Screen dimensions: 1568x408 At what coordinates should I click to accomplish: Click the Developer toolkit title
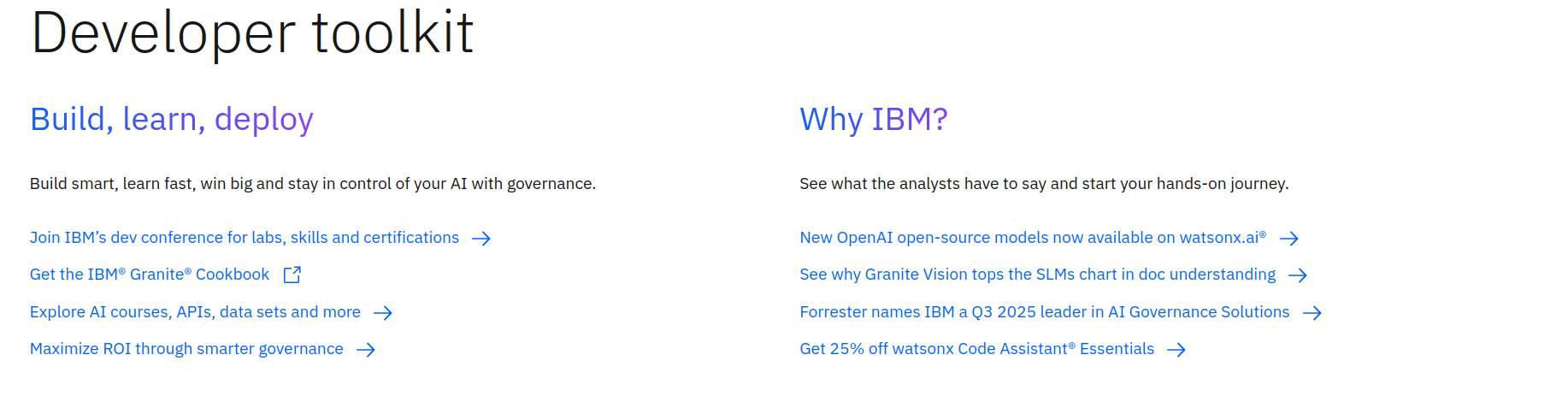point(252,34)
